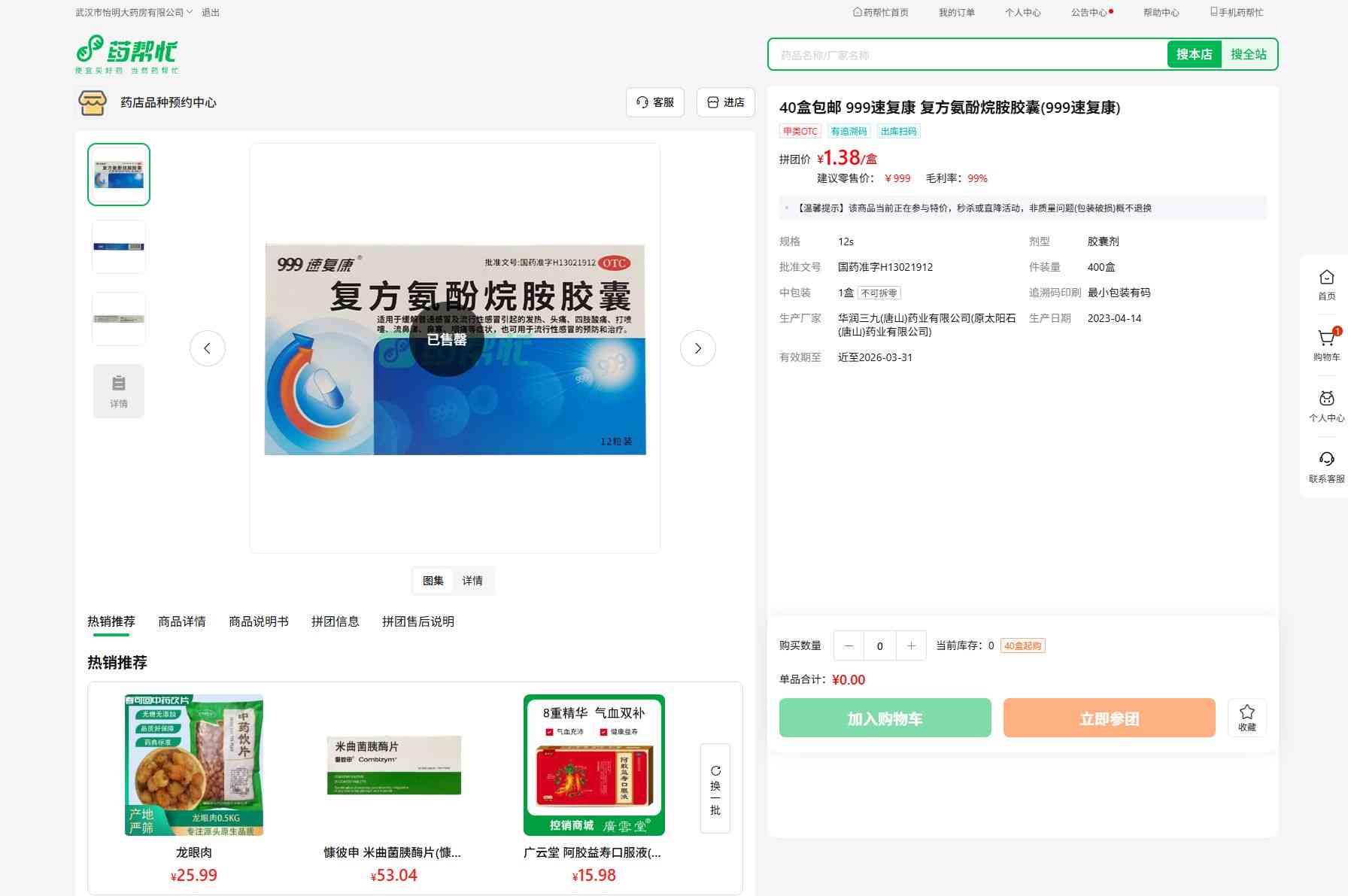Click the refresh batch icon in recommendations
Image resolution: width=1348 pixels, height=896 pixels.
715,771
